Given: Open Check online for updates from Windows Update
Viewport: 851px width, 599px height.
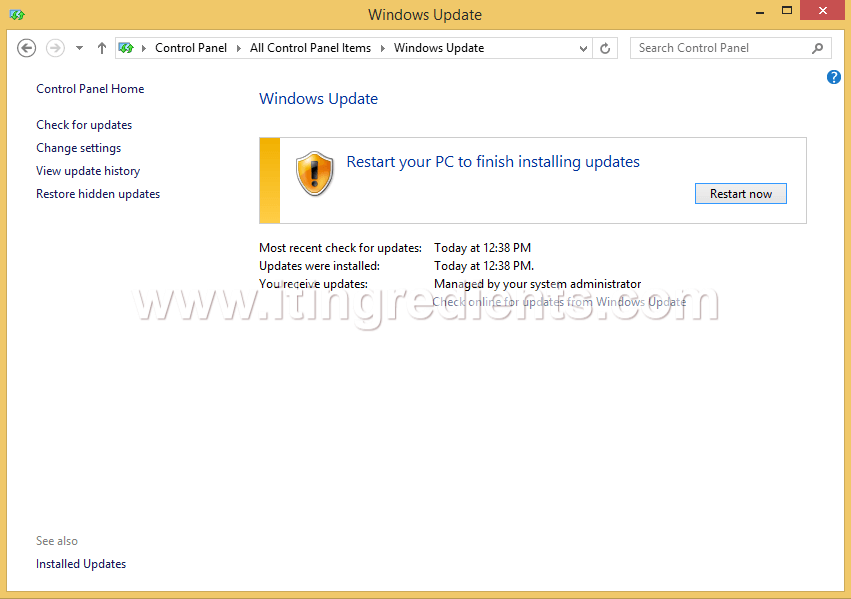Looking at the screenshot, I should 562,301.
